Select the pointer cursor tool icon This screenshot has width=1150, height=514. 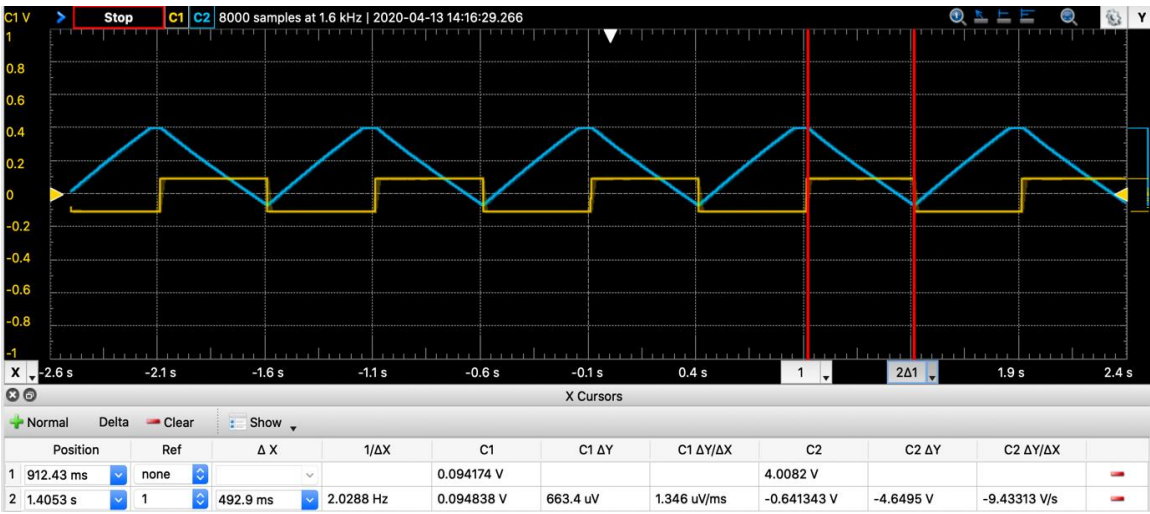click(x=981, y=17)
